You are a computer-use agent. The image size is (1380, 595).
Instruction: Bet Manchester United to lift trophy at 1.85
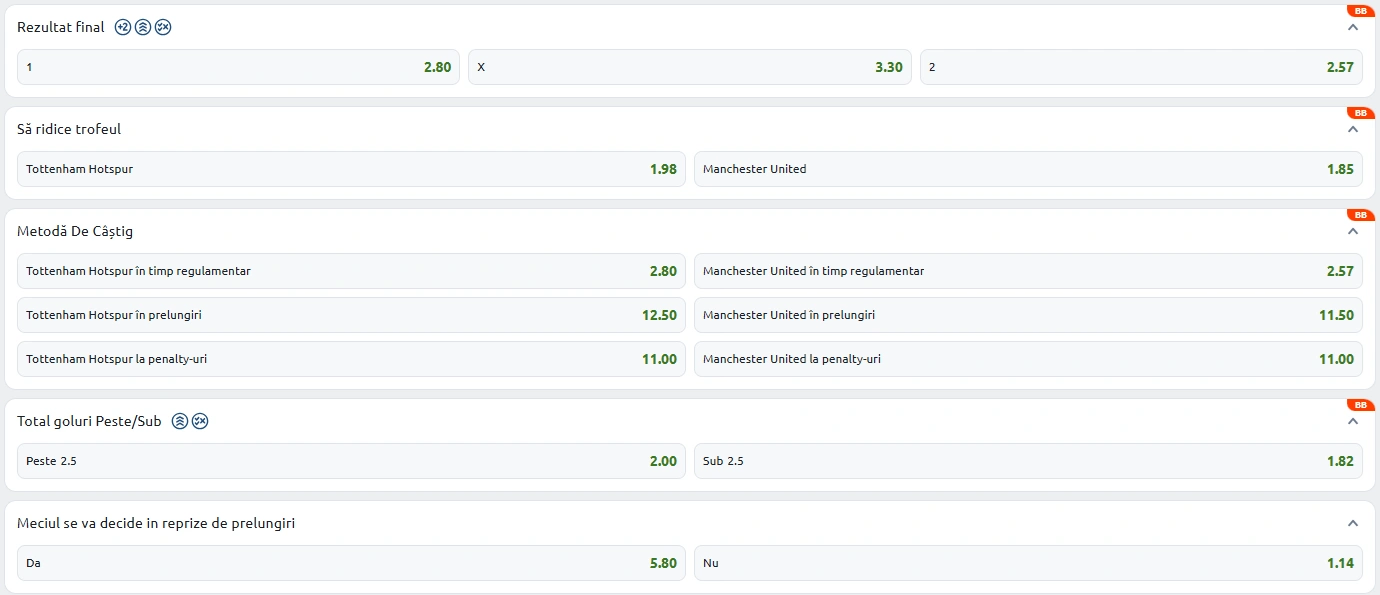[x=1028, y=169]
